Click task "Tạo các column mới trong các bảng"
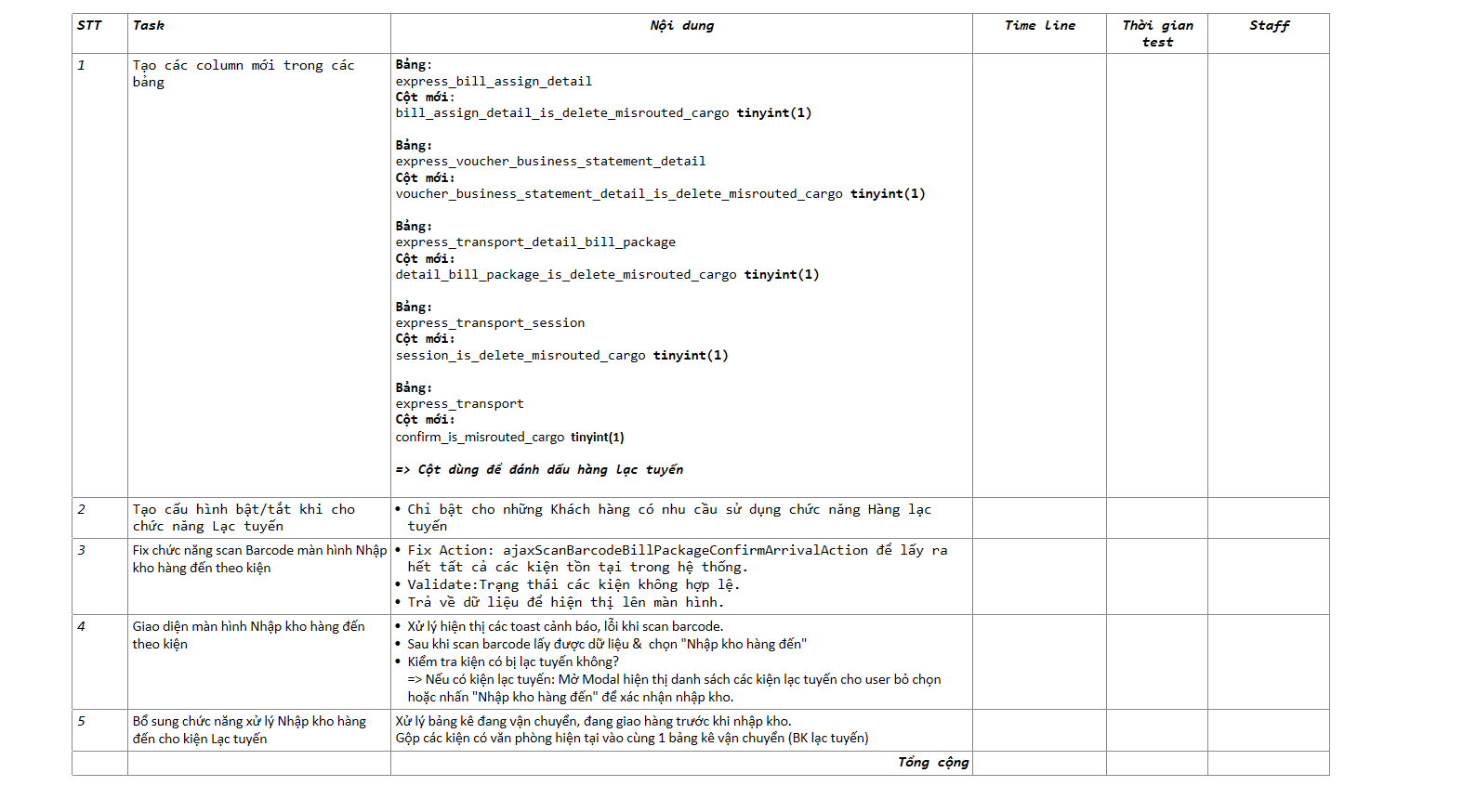1463x812 pixels. [x=243, y=73]
